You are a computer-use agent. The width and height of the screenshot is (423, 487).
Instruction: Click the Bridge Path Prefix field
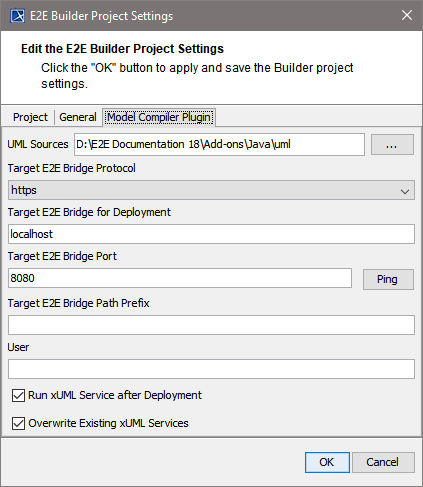[x=211, y=325]
